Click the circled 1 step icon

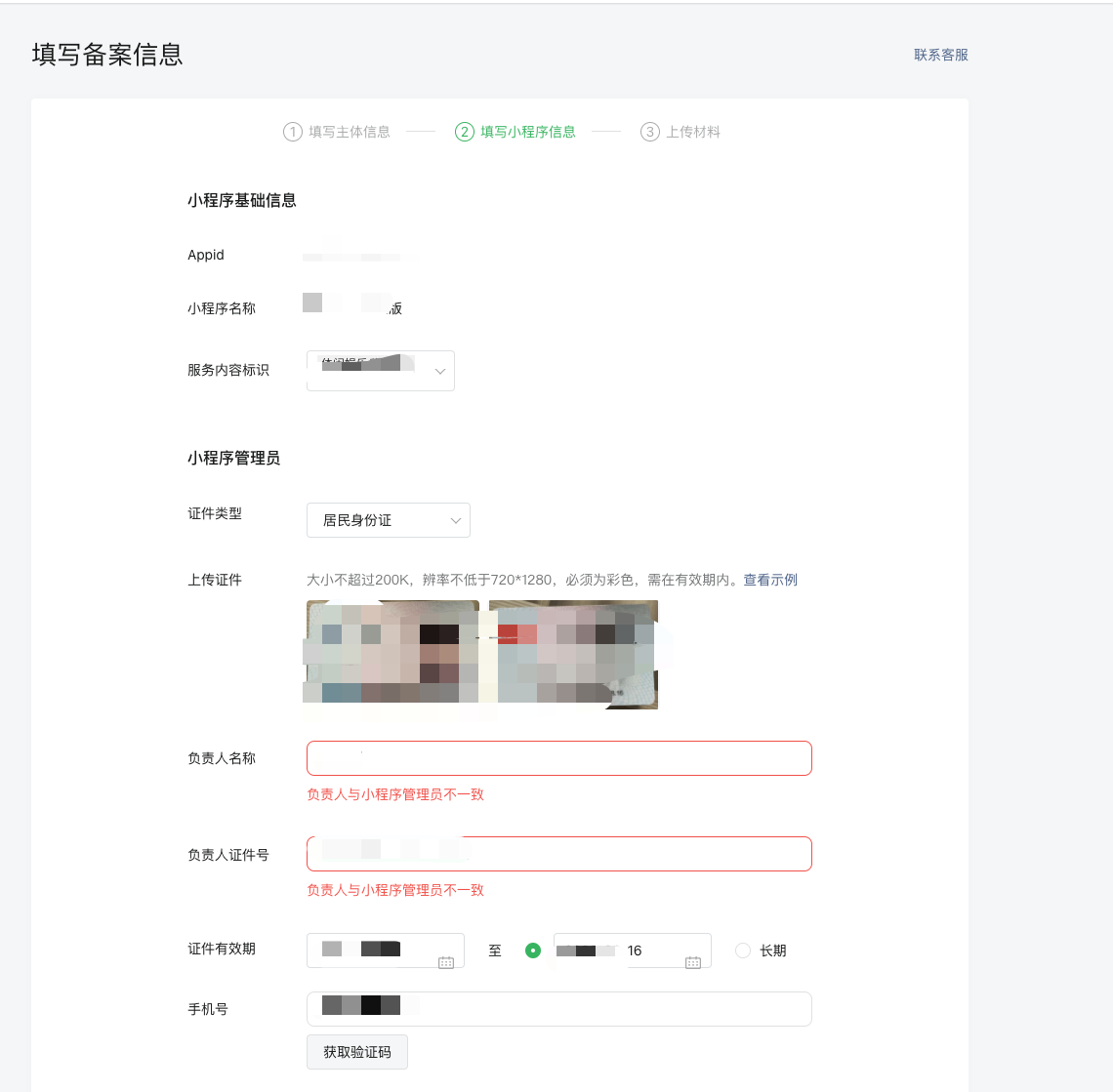click(x=293, y=132)
